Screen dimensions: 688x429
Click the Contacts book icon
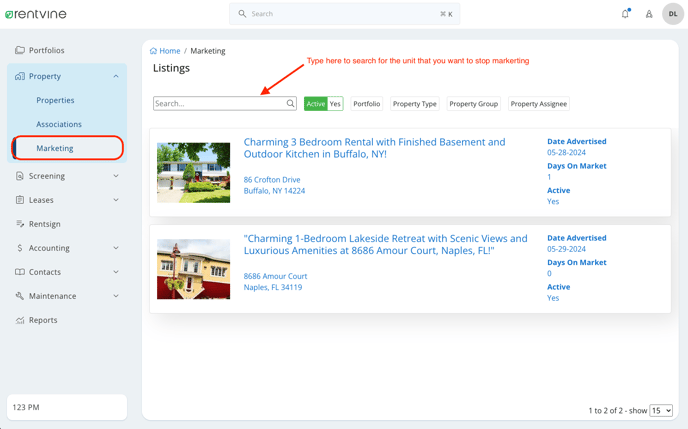point(20,272)
